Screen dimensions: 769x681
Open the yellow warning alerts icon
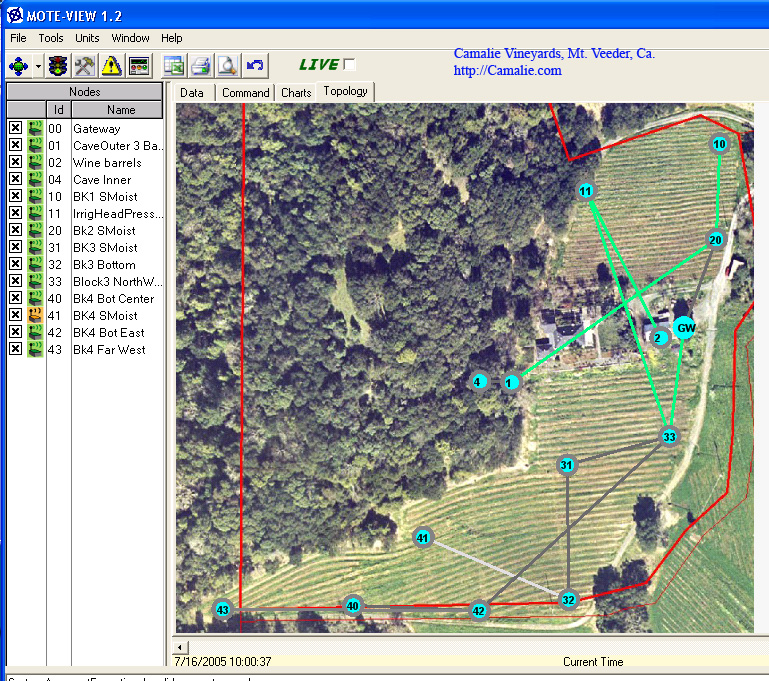pos(110,66)
